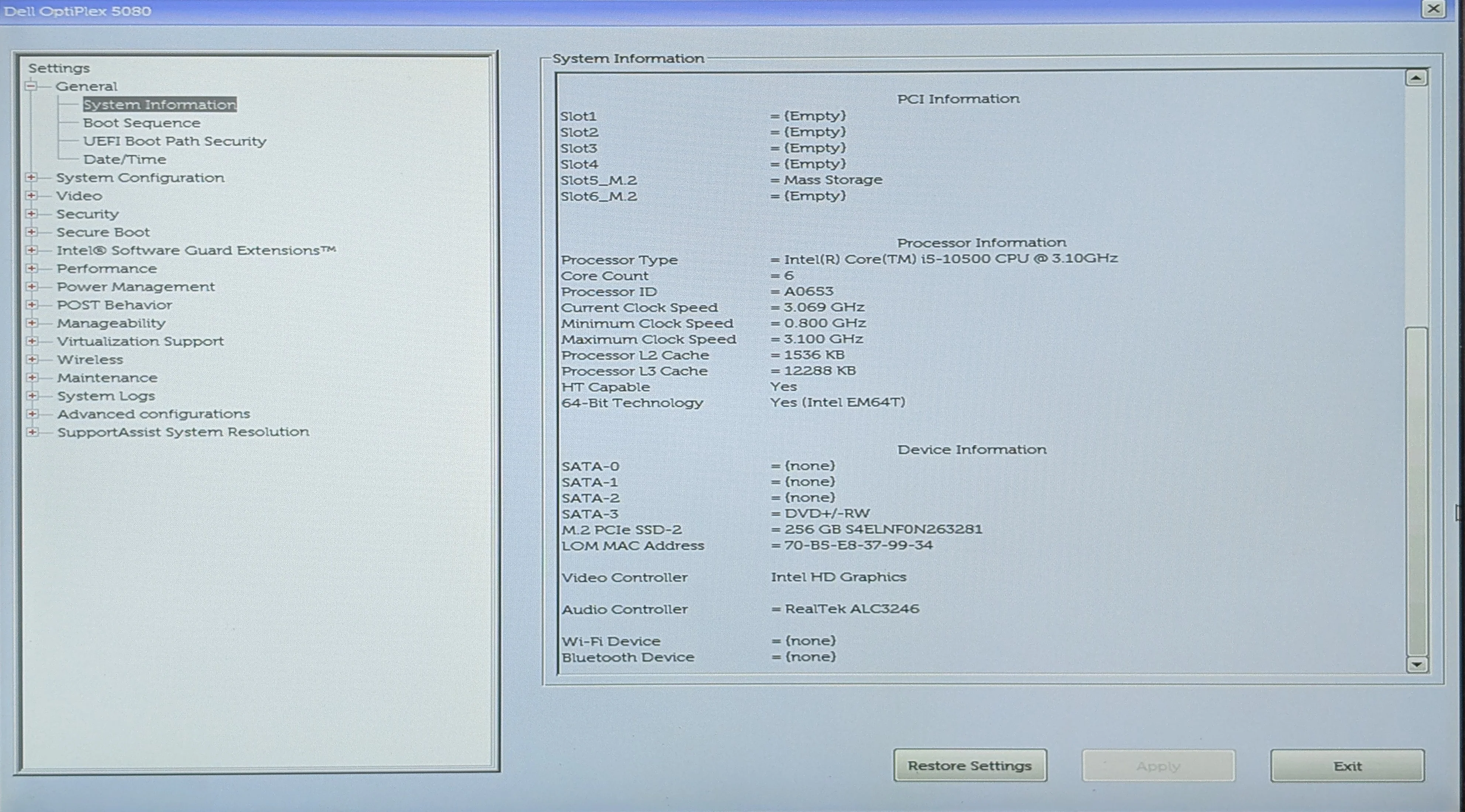Click the Processor Type value text
Image resolution: width=1465 pixels, height=812 pixels.
[x=950, y=259]
